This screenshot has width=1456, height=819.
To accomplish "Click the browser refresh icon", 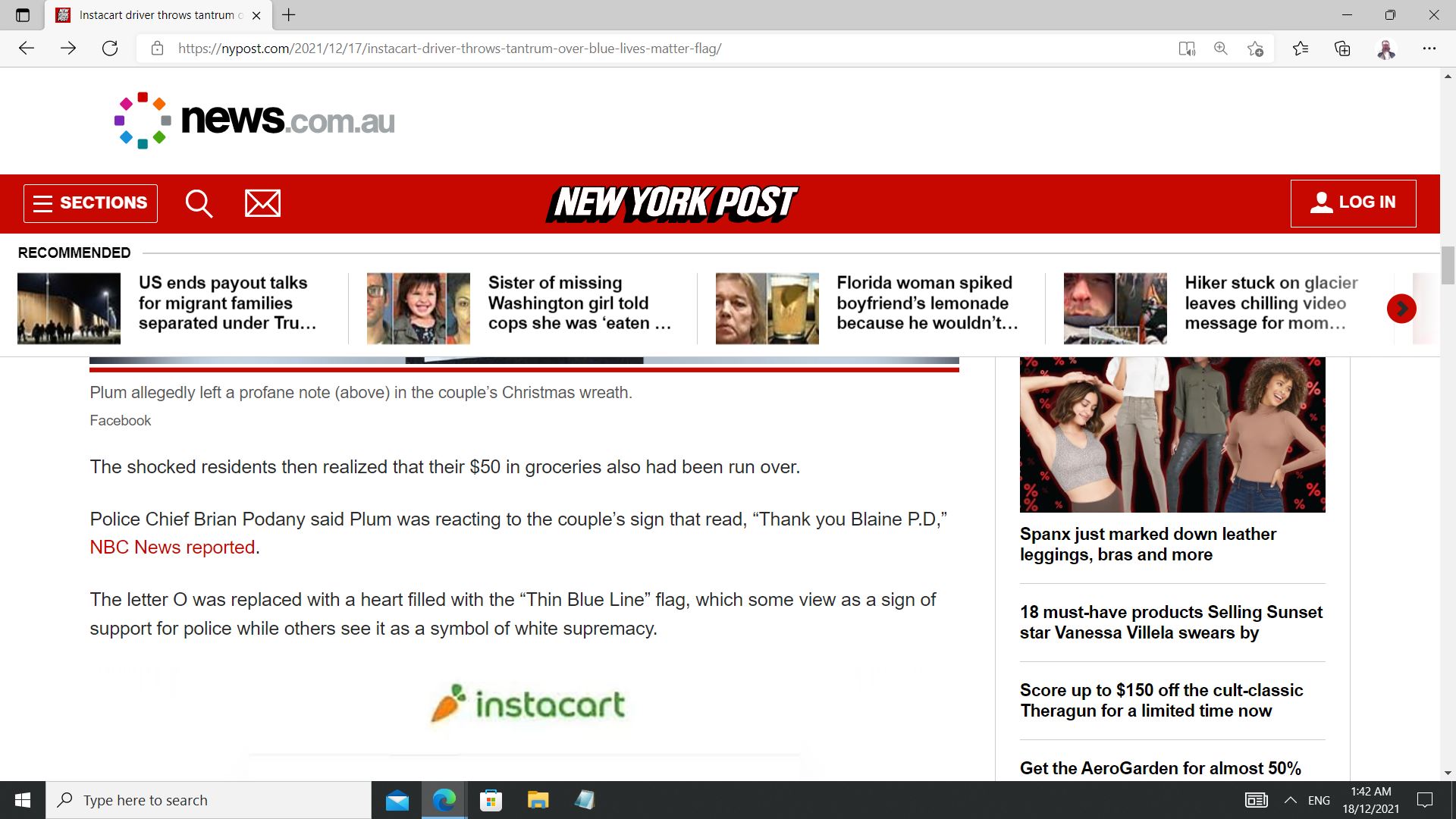I will [110, 49].
